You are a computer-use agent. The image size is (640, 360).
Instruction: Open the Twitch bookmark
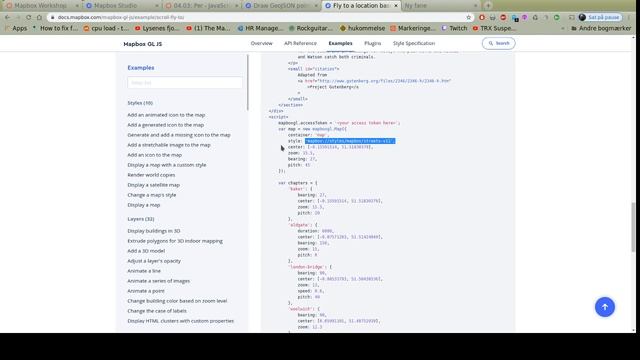tap(454, 28)
